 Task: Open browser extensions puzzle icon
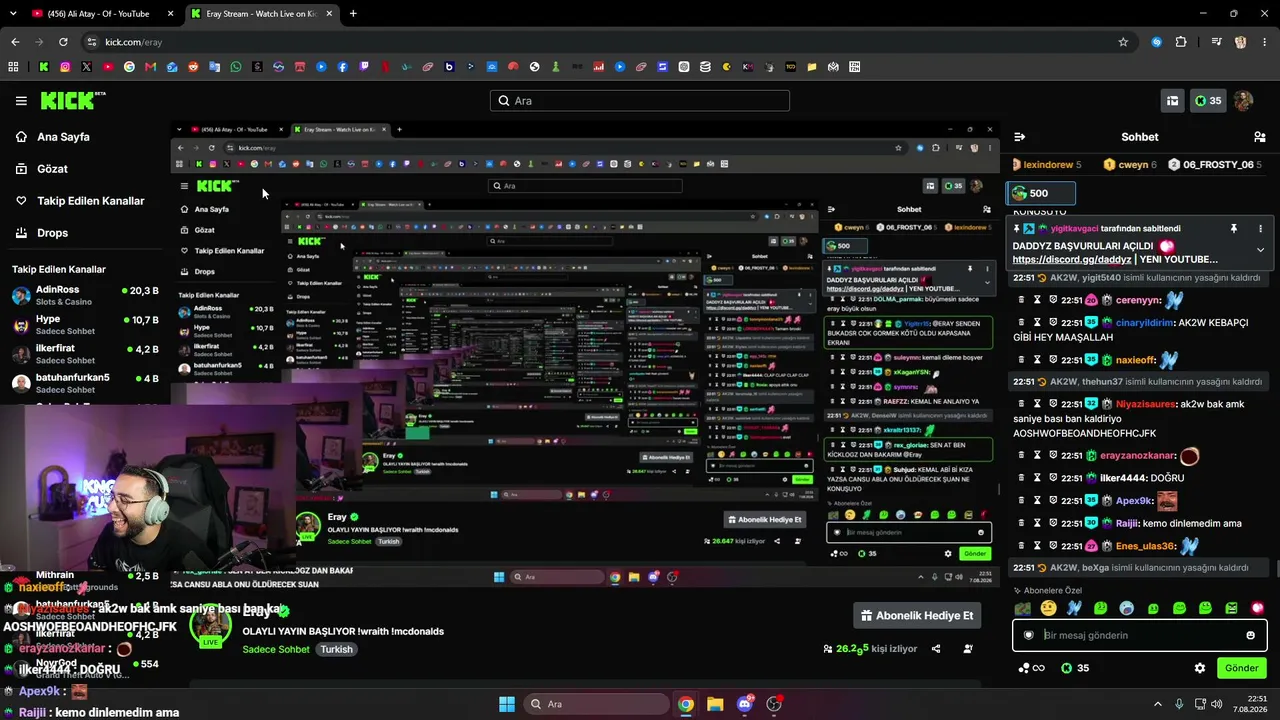1181,42
